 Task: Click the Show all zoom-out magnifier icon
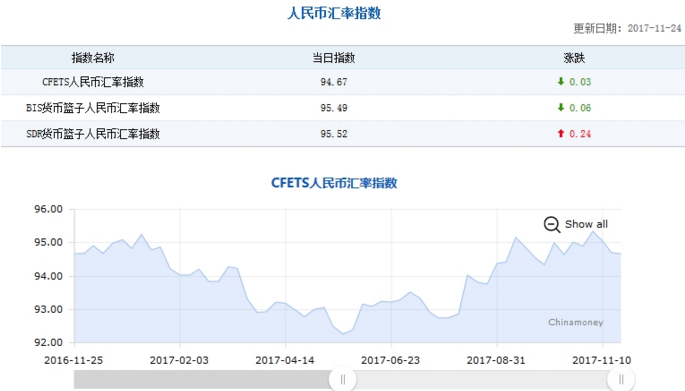pyautogui.click(x=552, y=225)
